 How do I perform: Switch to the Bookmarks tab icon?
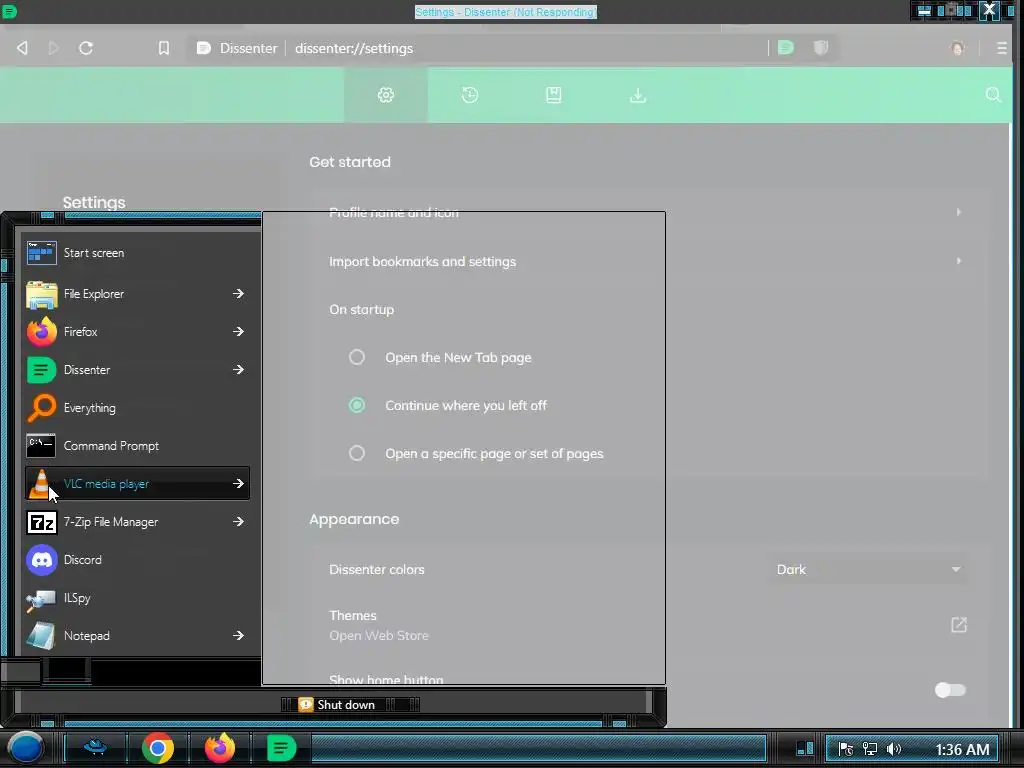[554, 95]
